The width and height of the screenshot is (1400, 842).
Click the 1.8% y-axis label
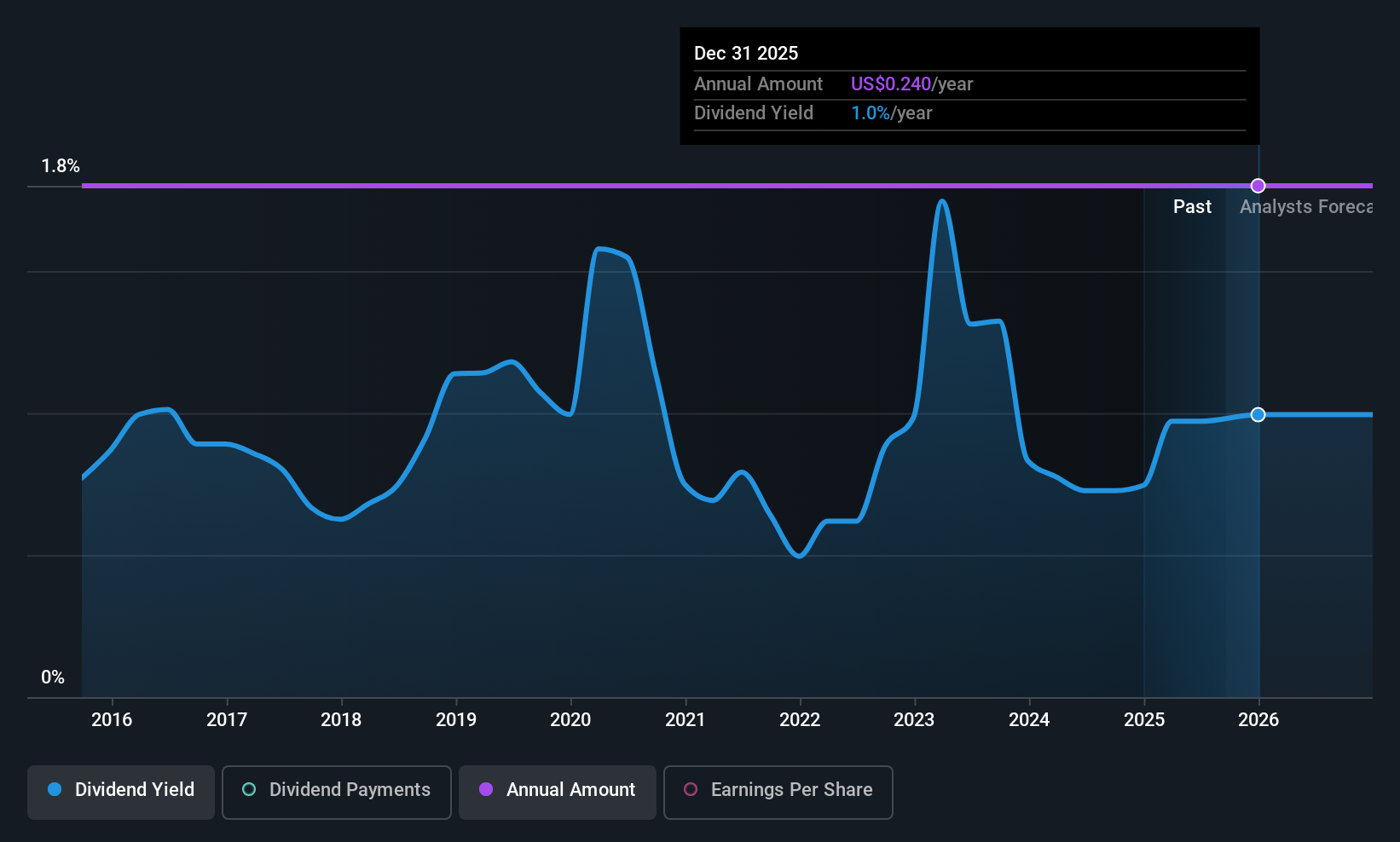click(61, 166)
